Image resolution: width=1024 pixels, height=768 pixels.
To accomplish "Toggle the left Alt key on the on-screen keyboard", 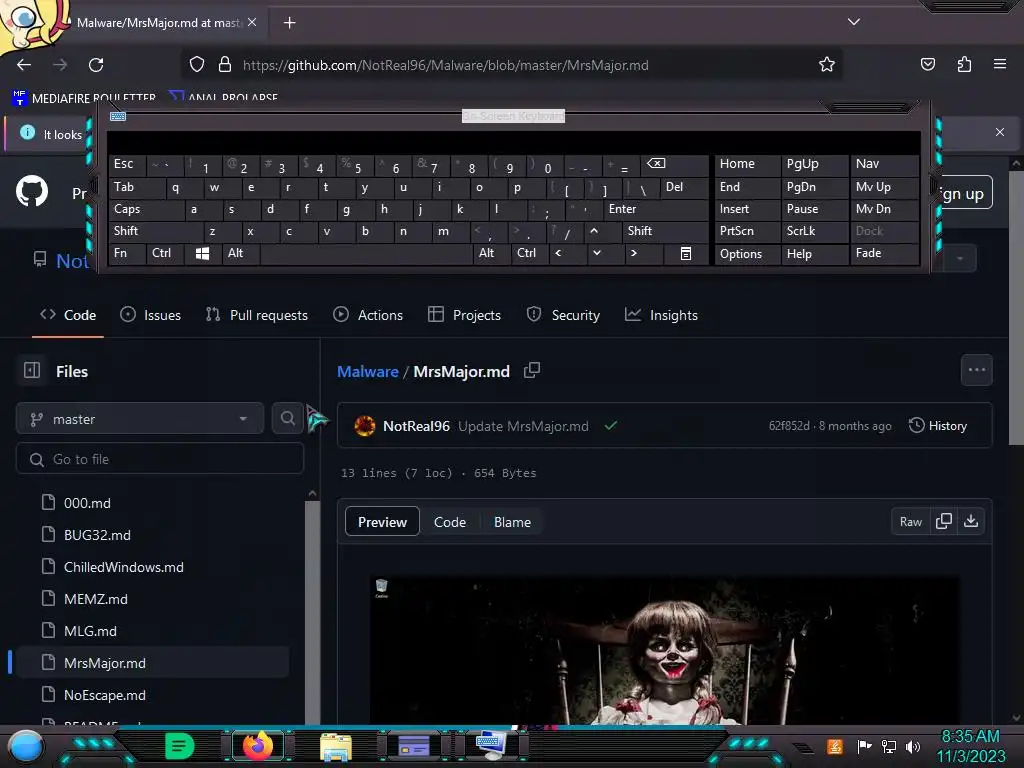I will click(241, 253).
